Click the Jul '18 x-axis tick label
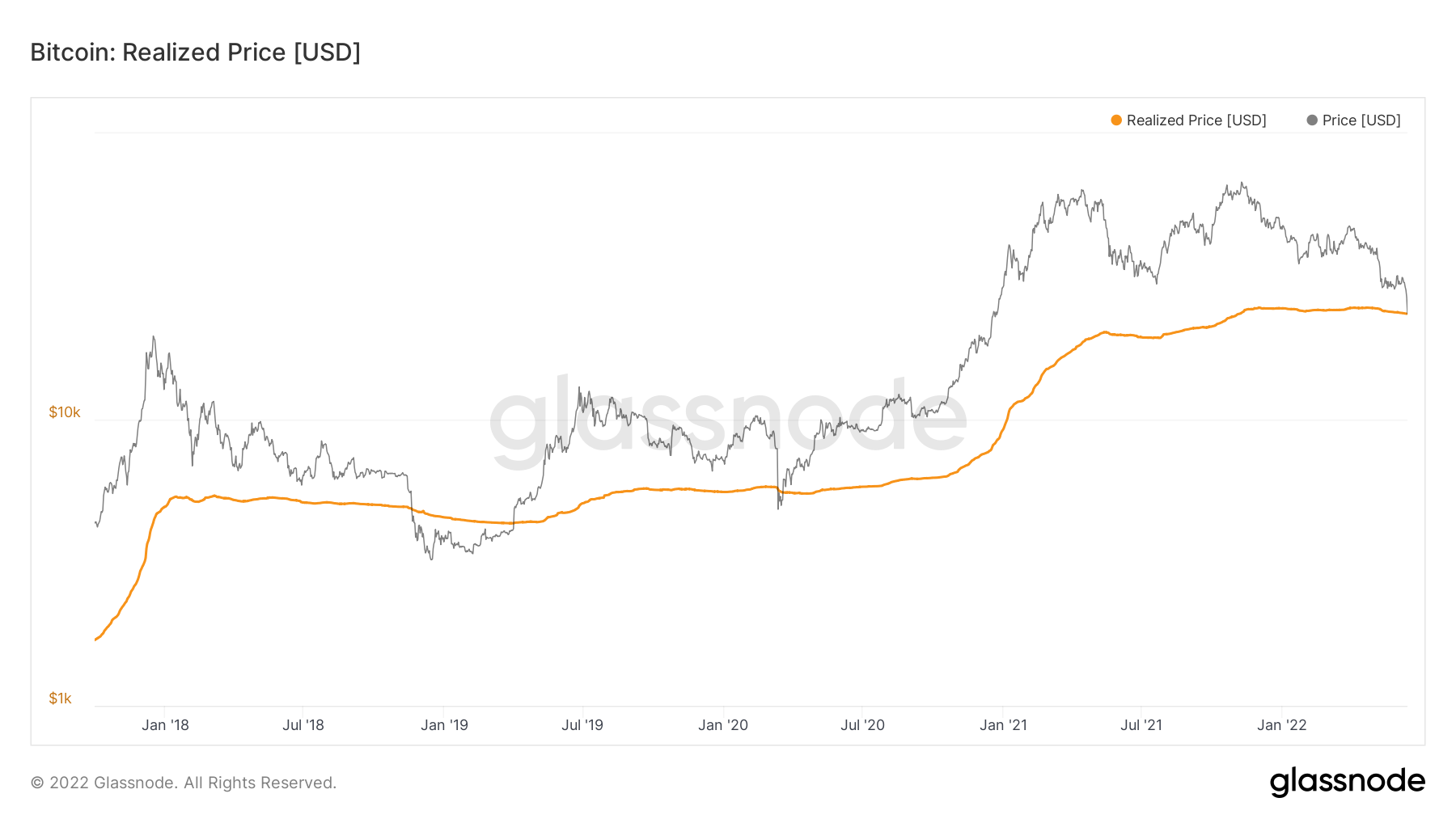1456x819 pixels. [x=303, y=725]
